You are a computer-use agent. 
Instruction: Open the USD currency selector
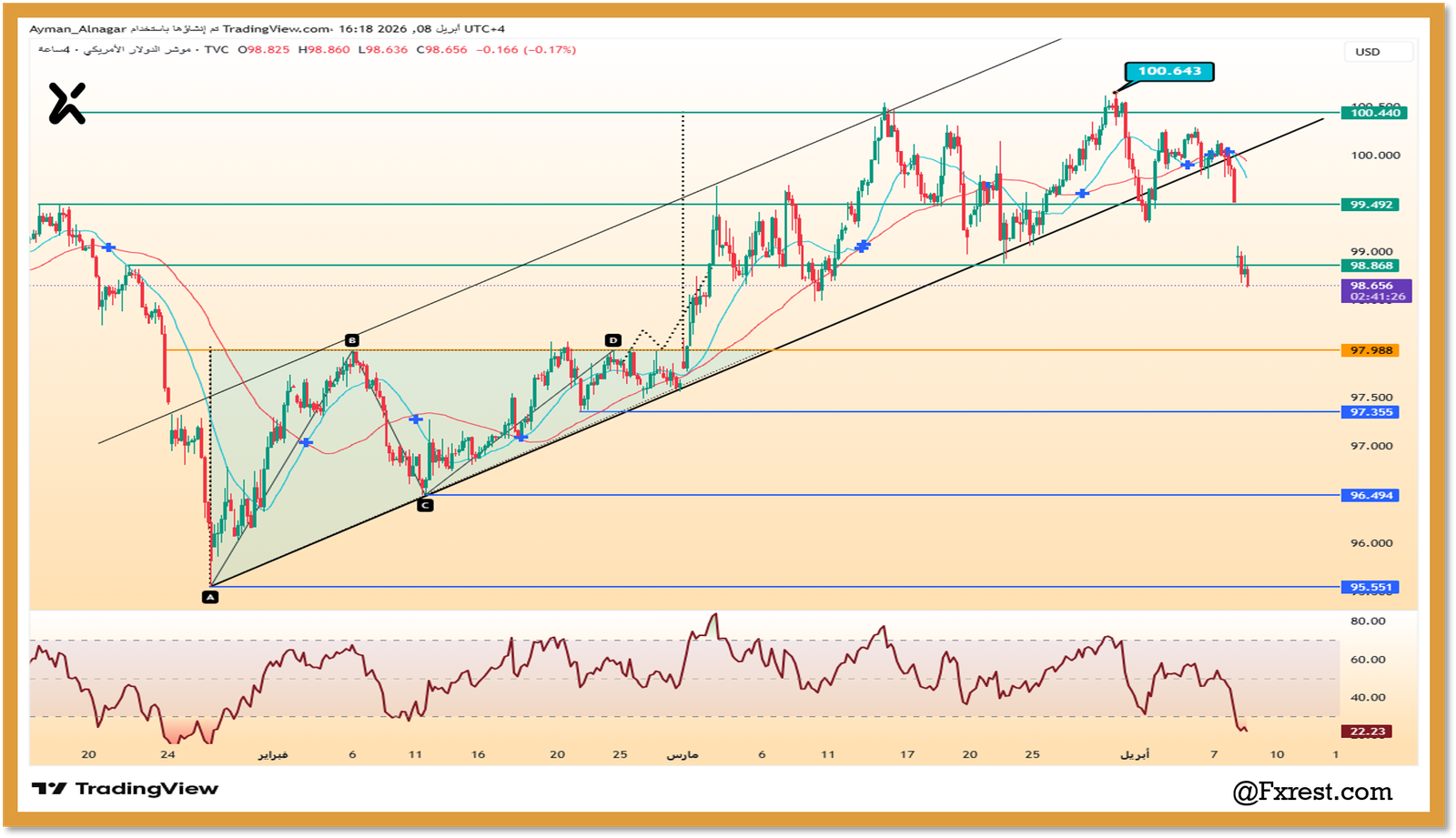1368,52
